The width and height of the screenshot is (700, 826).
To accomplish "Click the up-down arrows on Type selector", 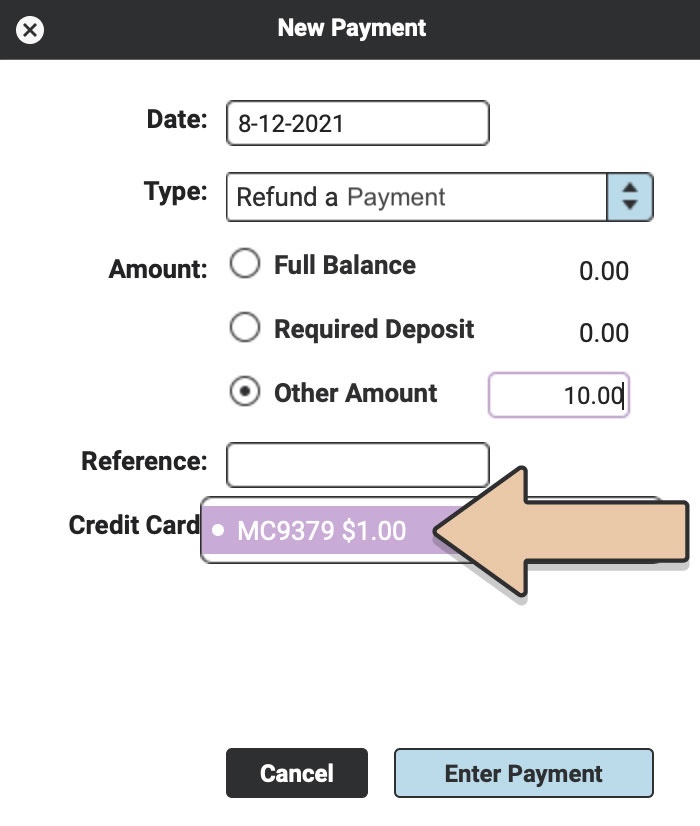I will tap(629, 197).
